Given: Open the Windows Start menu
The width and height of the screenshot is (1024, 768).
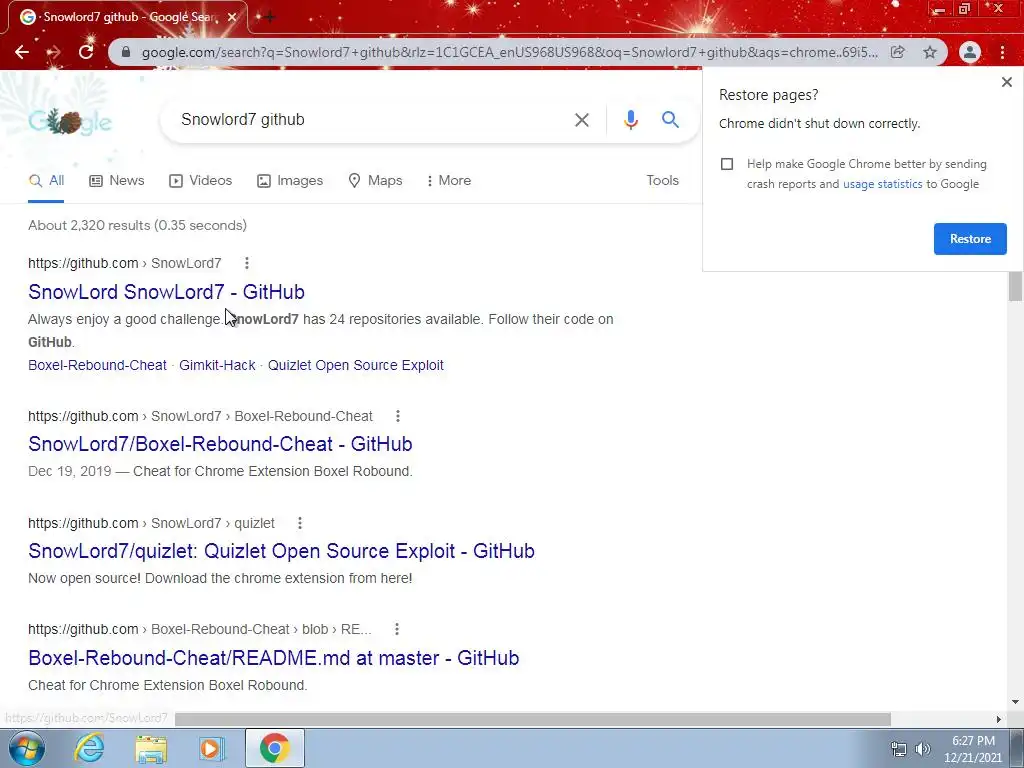Looking at the screenshot, I should click(27, 748).
